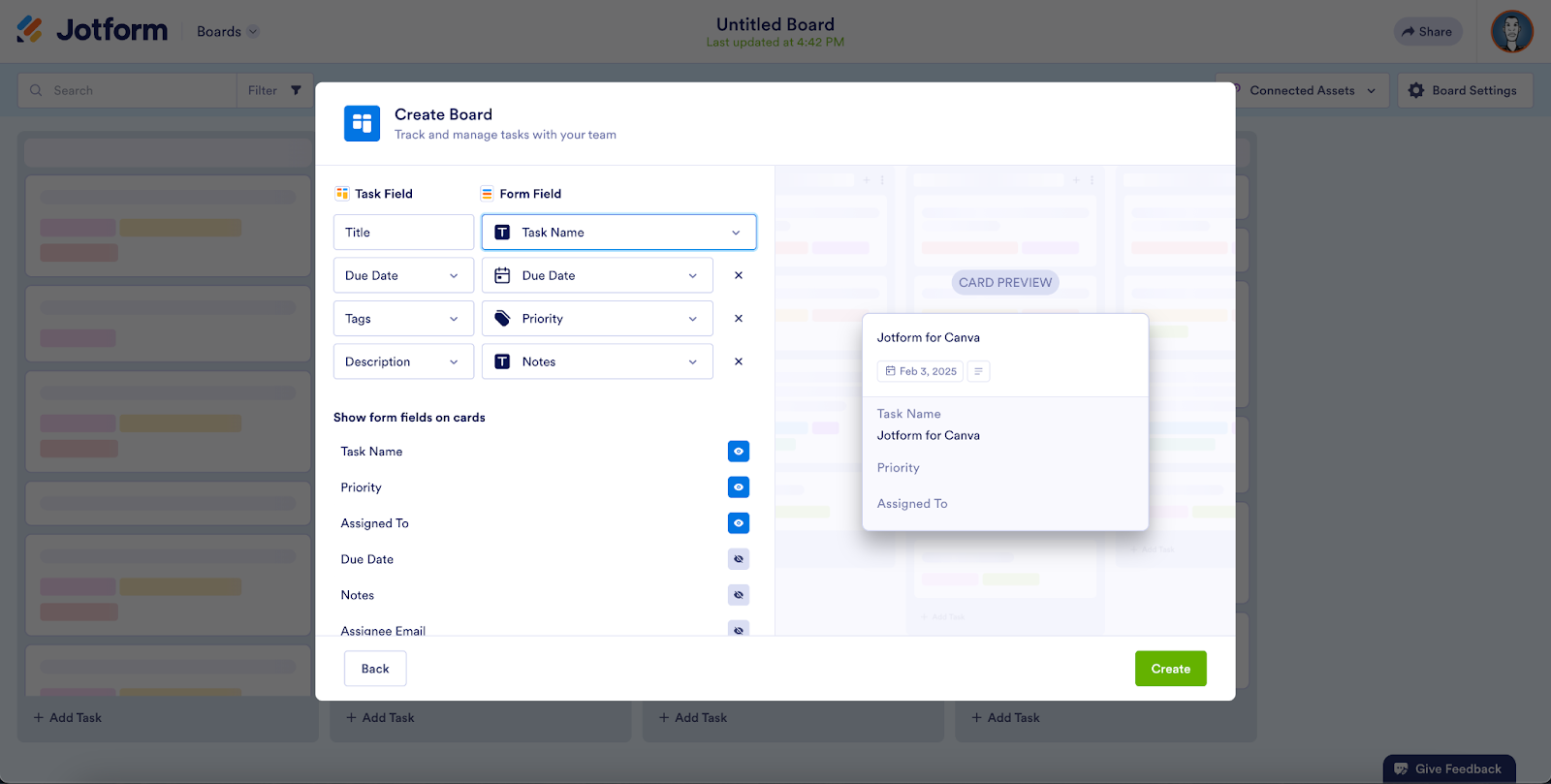This screenshot has height=784, width=1551.
Task: Click the Form Field column header
Action: coord(522,194)
